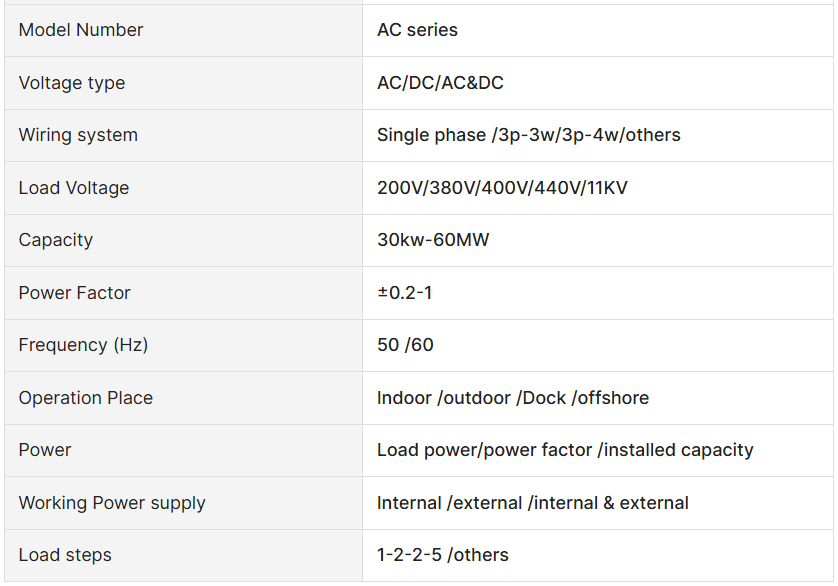The height and width of the screenshot is (586, 838).
Task: Click the Frequency (Hz) label
Action: pyautogui.click(x=83, y=345)
